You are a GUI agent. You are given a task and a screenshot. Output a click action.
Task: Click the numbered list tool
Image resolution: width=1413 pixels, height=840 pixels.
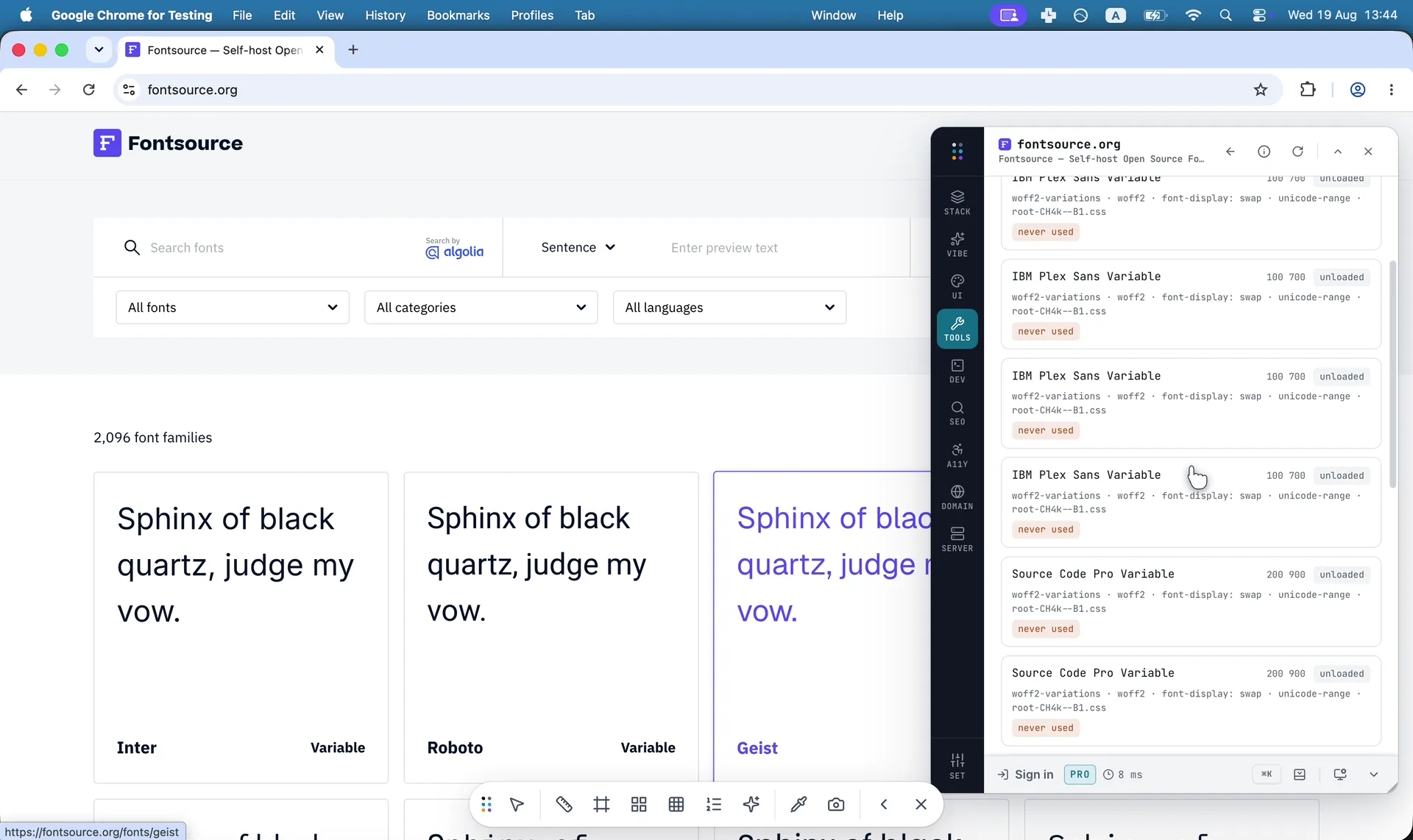click(714, 805)
